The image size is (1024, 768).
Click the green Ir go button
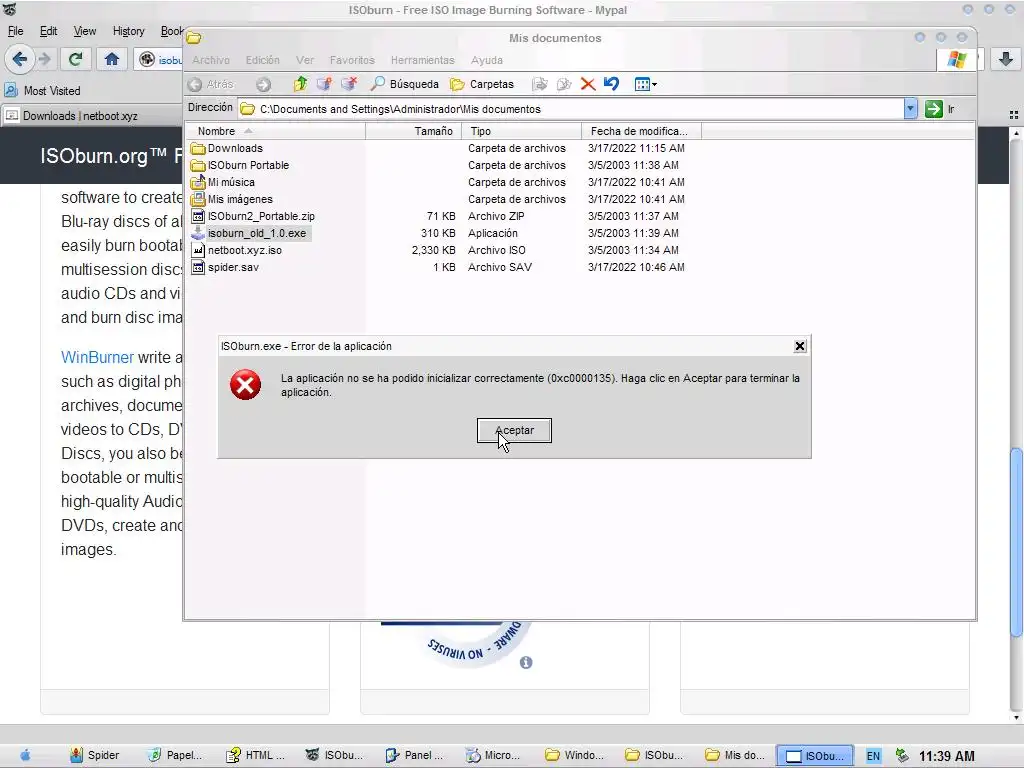940,109
